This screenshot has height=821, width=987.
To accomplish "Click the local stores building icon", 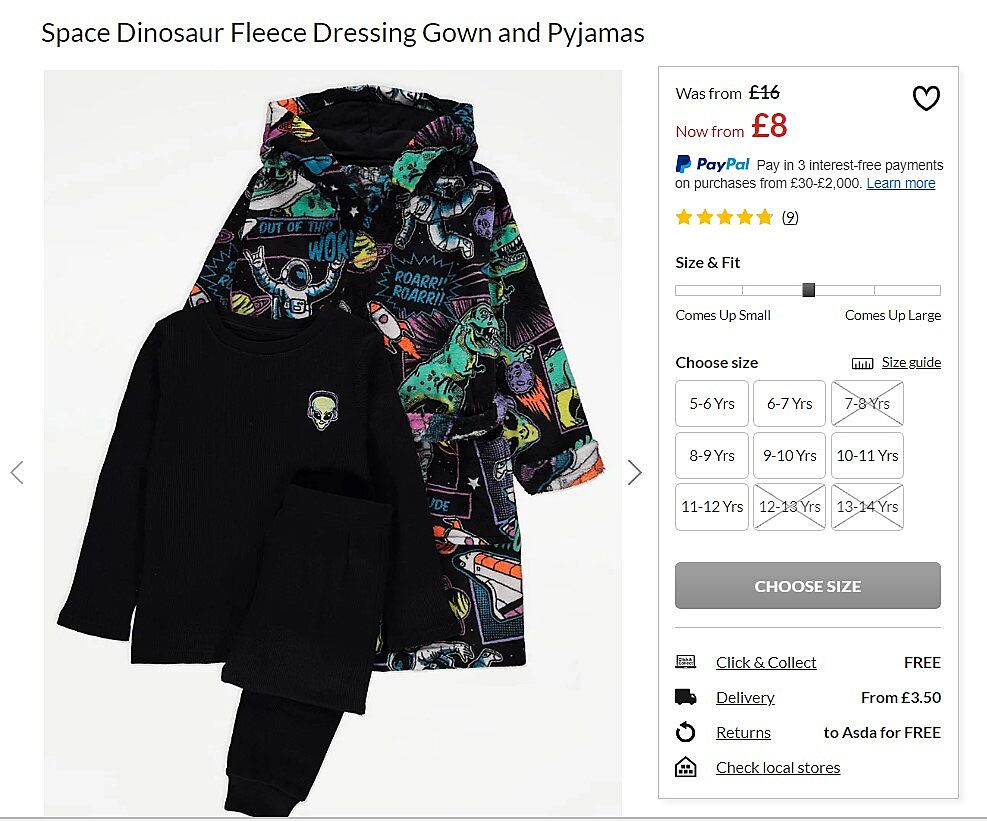I will click(685, 768).
